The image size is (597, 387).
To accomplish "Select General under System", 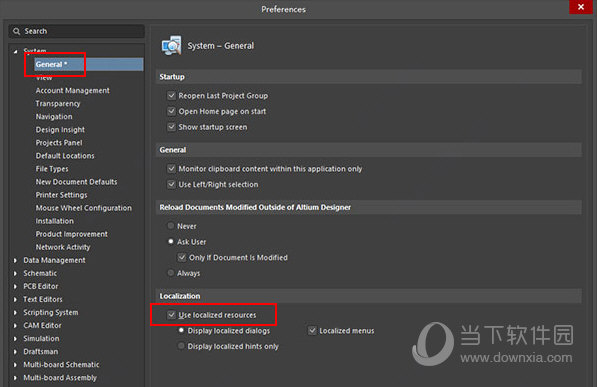I will tap(89, 64).
